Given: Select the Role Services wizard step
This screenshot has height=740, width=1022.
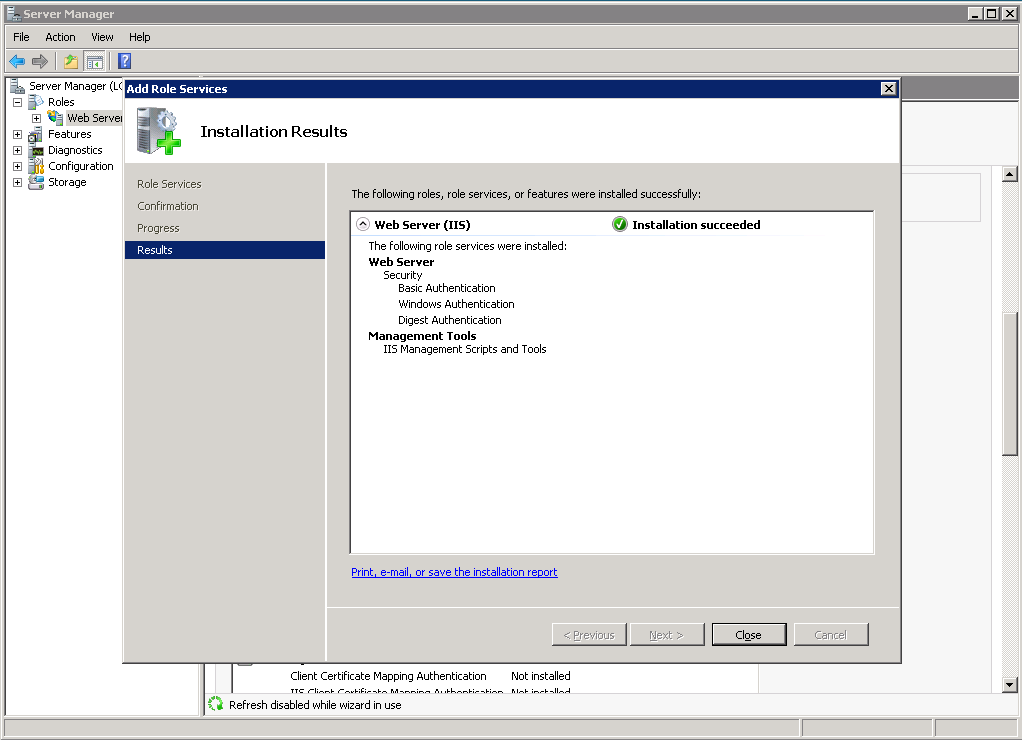Looking at the screenshot, I should [169, 184].
